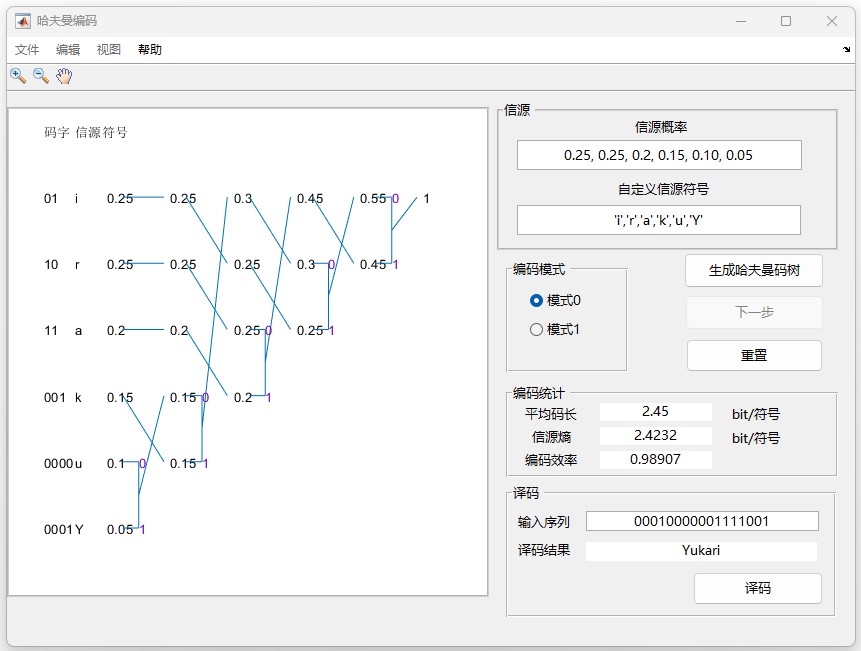Click the 信源熵 value 2.4232
The image size is (861, 651).
tap(656, 436)
